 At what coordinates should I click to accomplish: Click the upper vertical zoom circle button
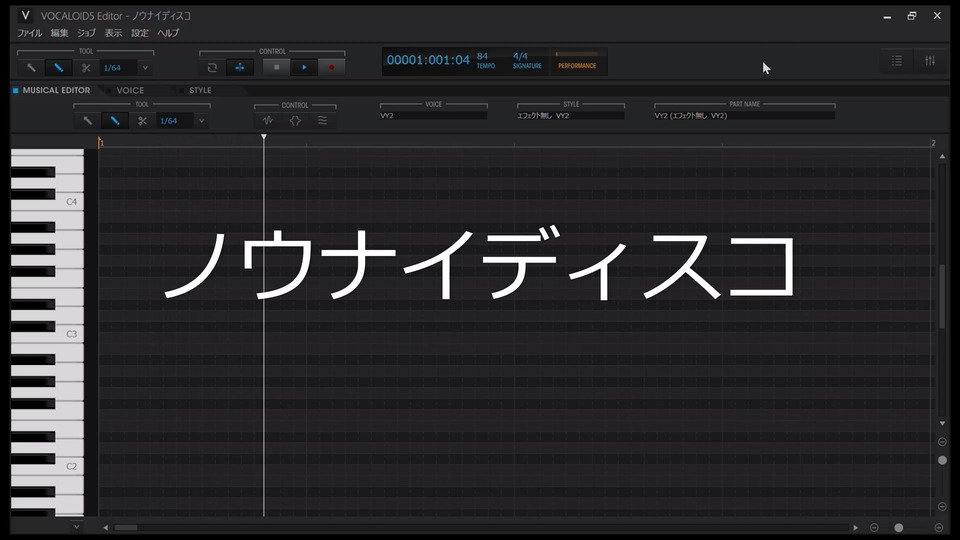tap(942, 441)
